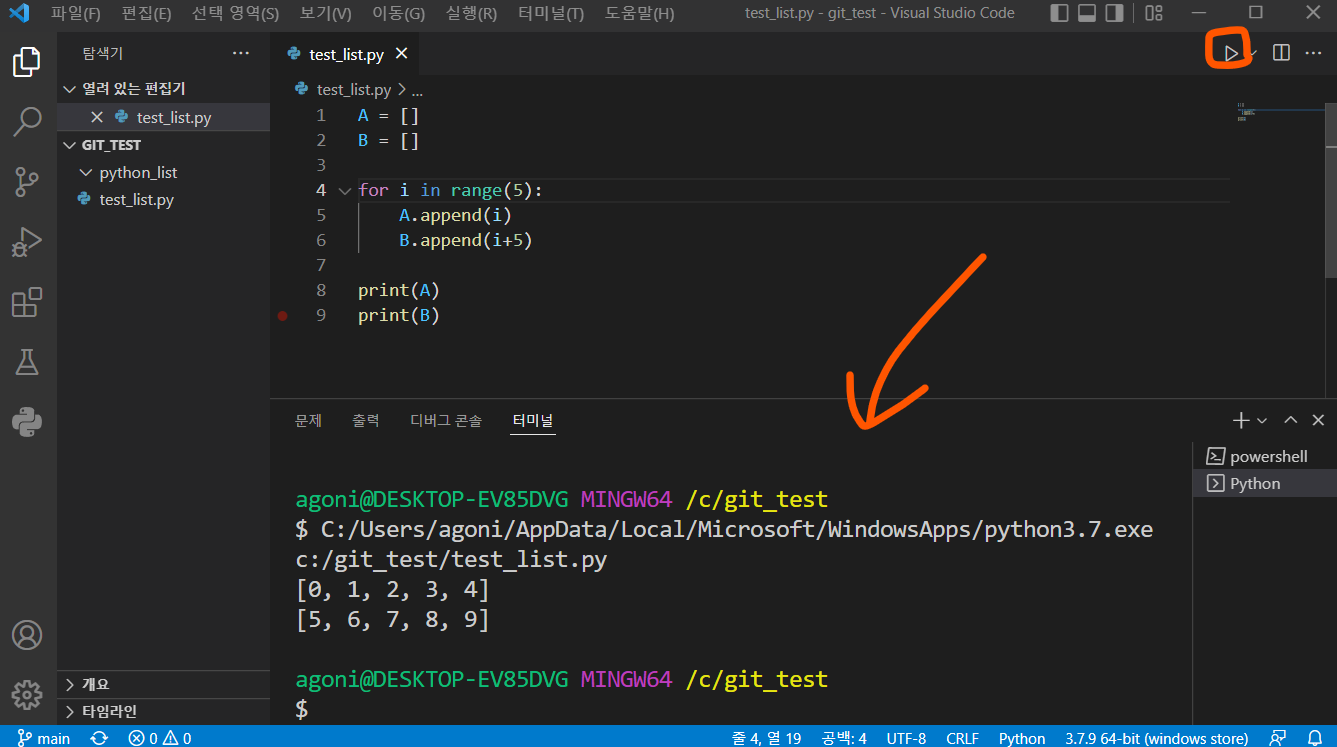
Task: Select the Python terminal
Action: pos(1265,483)
